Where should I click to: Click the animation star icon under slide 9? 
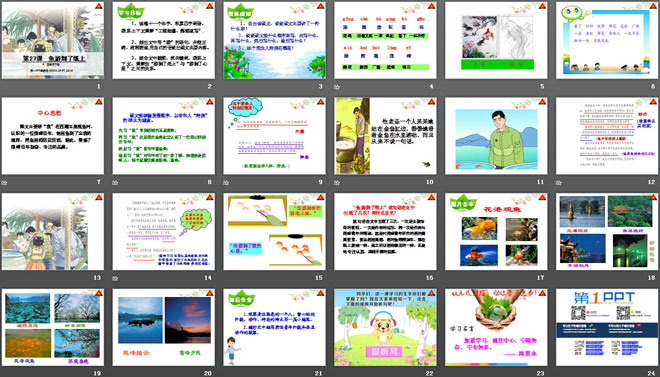226,183
